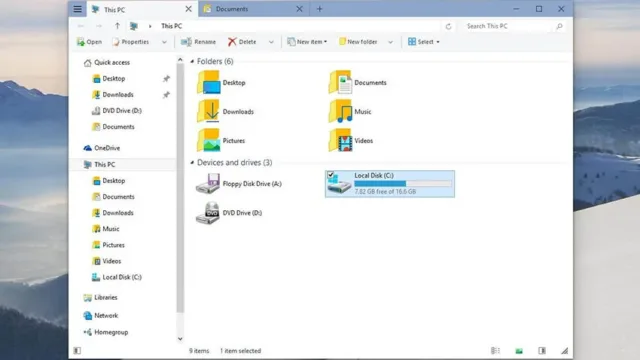Add a new tab with plus button
Screen dimensions: 640x360
320,9
